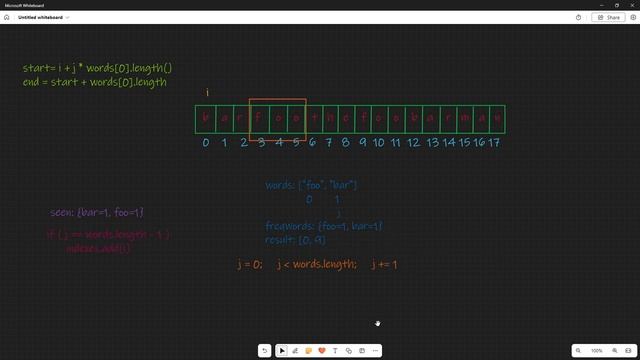This screenshot has width=640, height=360.
Task: Select the array cell containing letter 't'
Action: [x=314, y=119]
